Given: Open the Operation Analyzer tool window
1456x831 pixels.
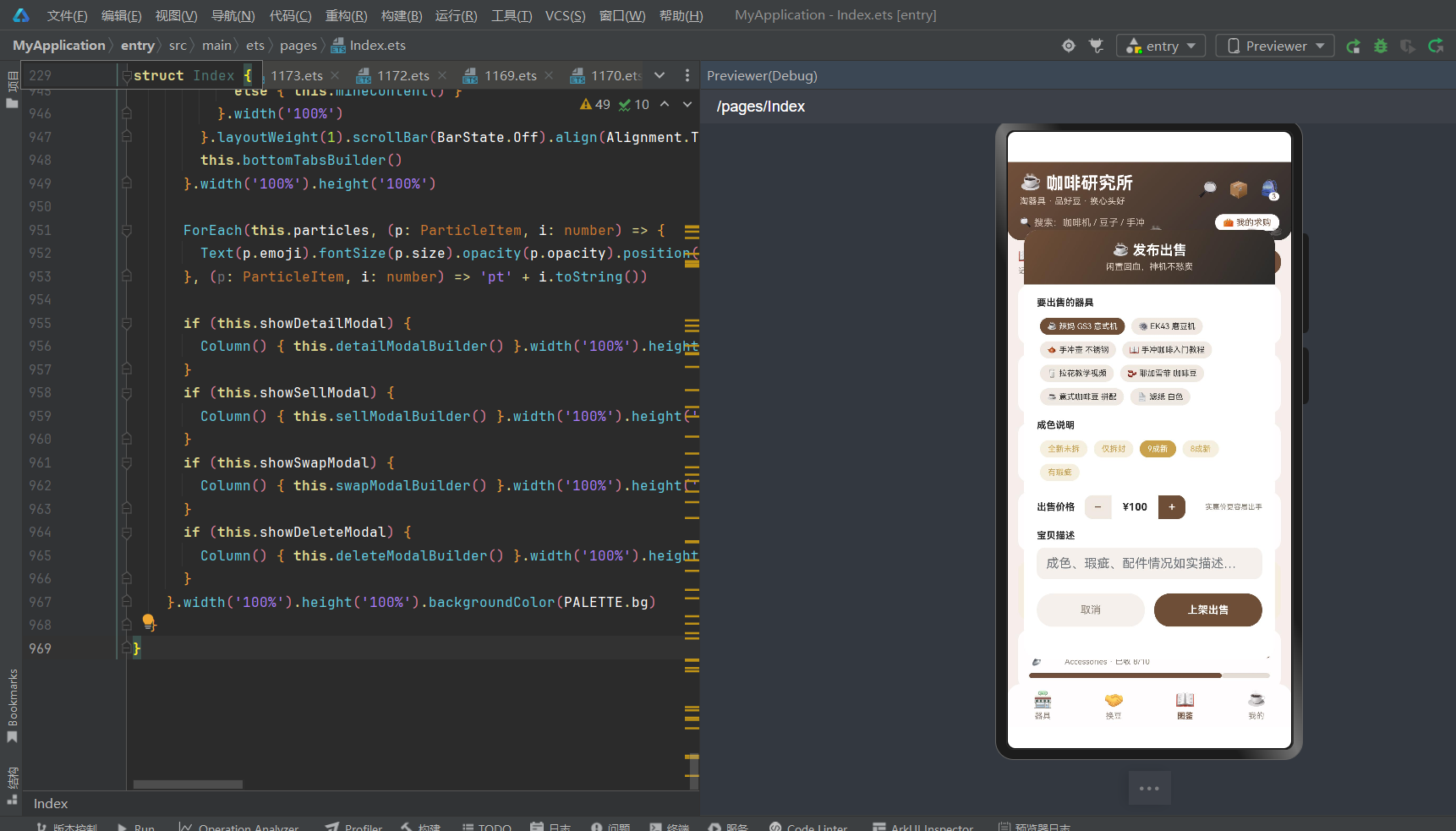Looking at the screenshot, I should [x=239, y=827].
